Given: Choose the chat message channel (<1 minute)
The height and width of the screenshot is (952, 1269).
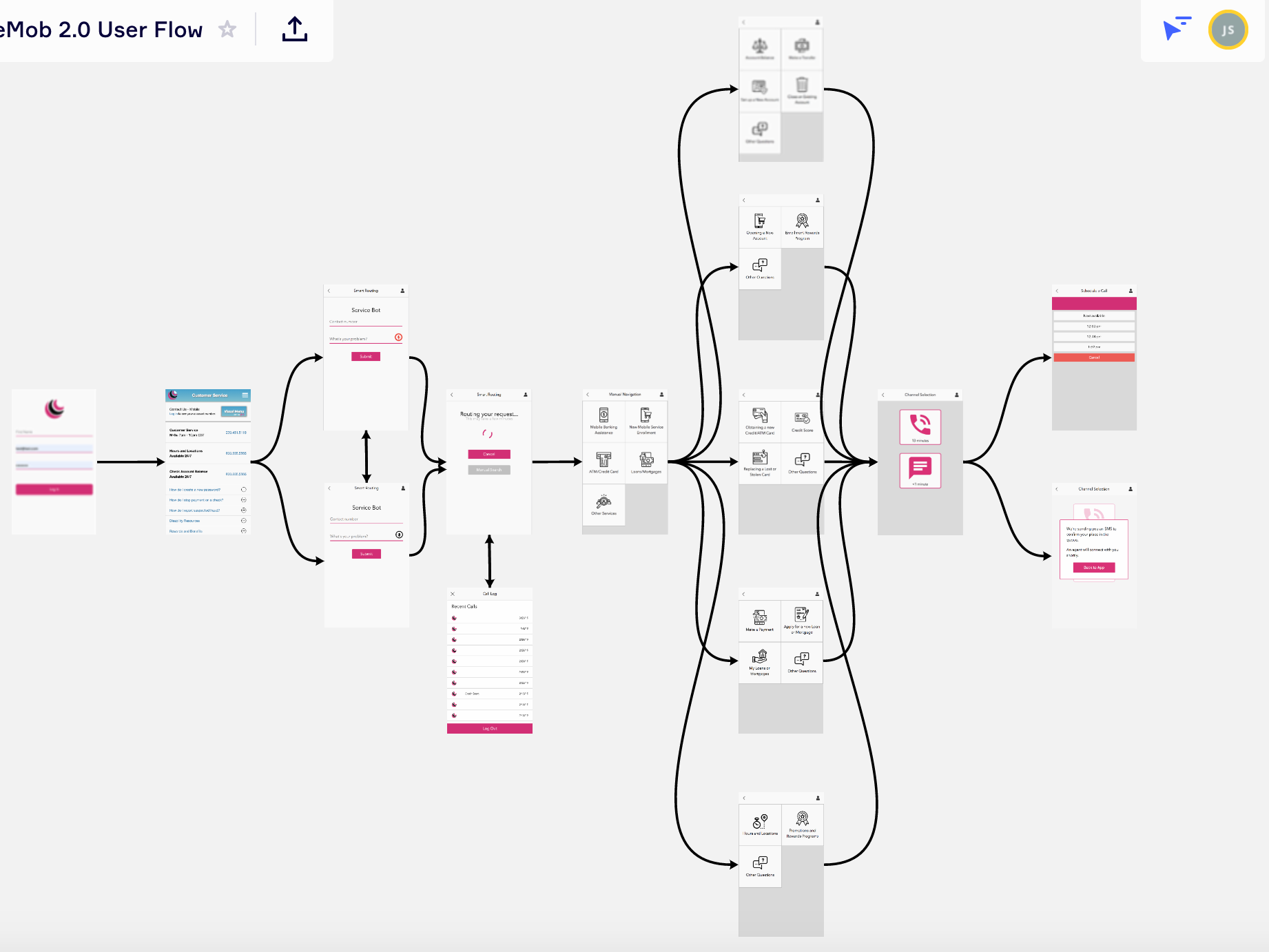Looking at the screenshot, I should coord(920,470).
